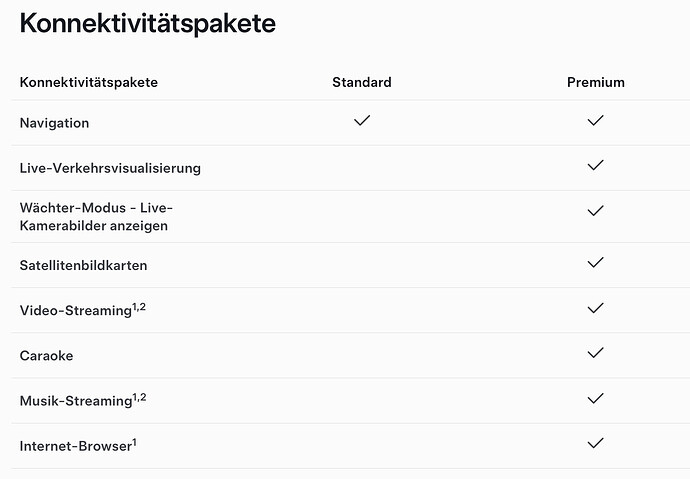Click the Konnektivitätspakete table header label
Viewport: 690px width, 479px height.
89,82
